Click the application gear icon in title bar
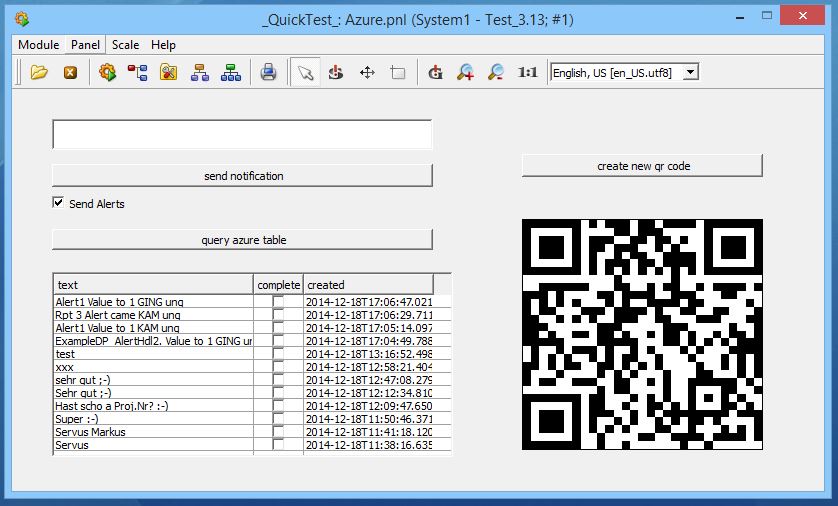 pyautogui.click(x=22, y=20)
